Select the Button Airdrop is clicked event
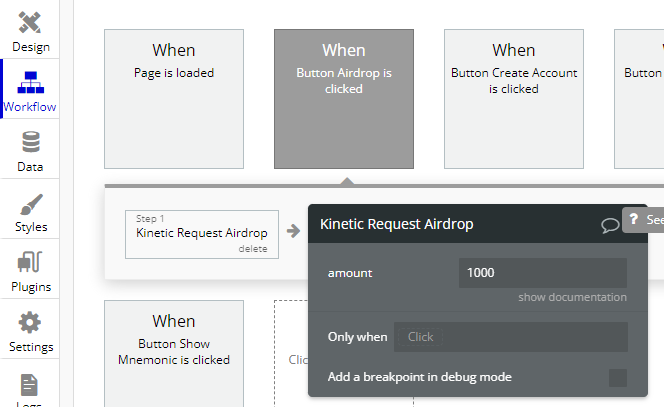Viewport: 664px width, 407px height. (344, 98)
